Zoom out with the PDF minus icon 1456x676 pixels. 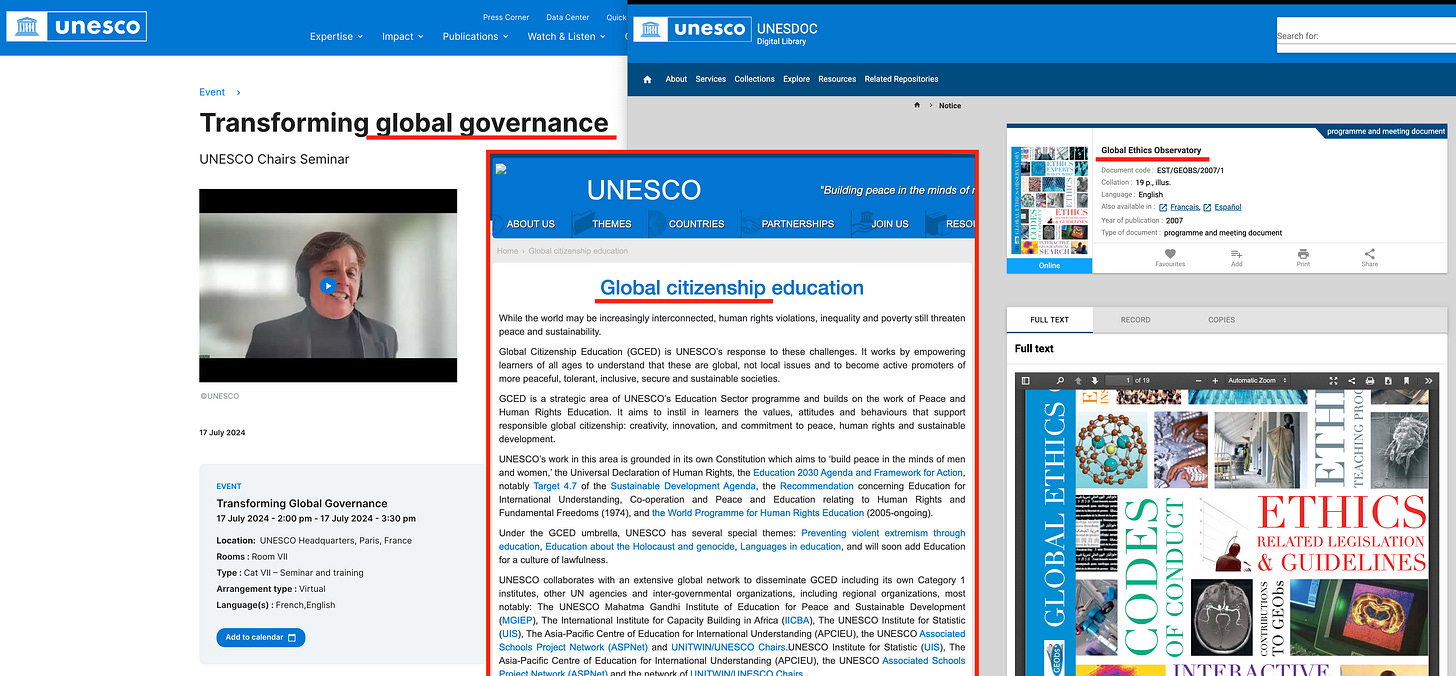[x=1198, y=381]
